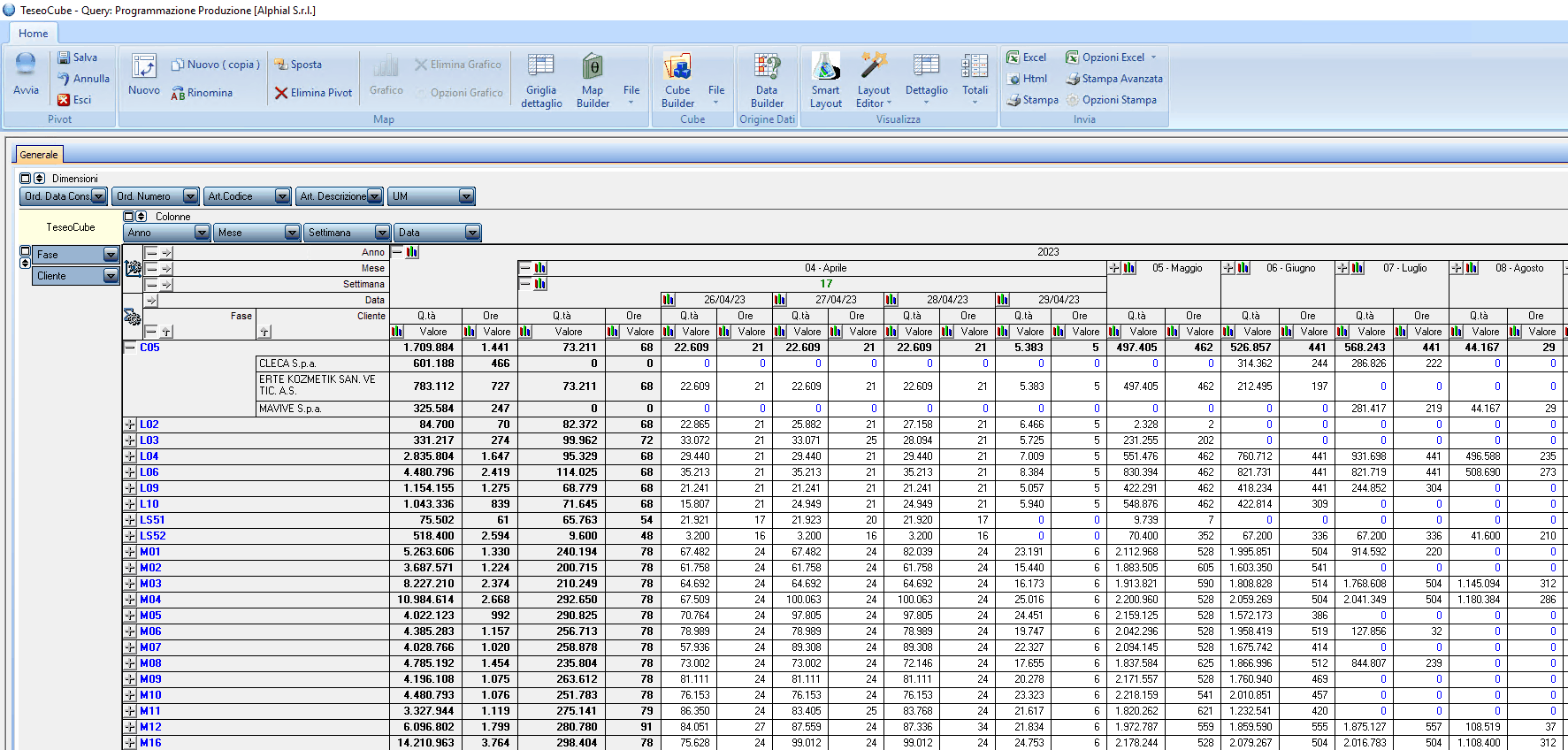Toggle the square box left of Fase field

[25, 251]
